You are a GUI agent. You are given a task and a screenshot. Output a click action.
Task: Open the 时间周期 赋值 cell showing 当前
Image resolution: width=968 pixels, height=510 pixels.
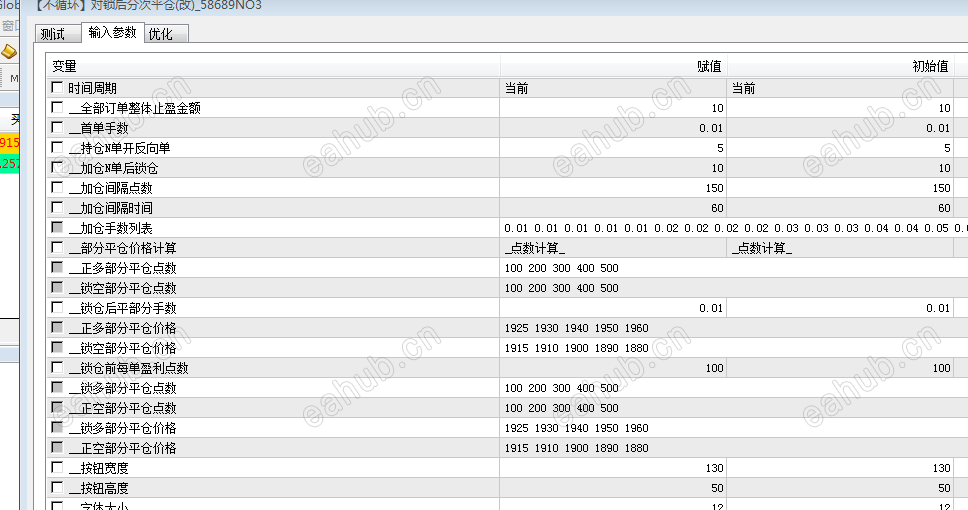pyautogui.click(x=613, y=88)
